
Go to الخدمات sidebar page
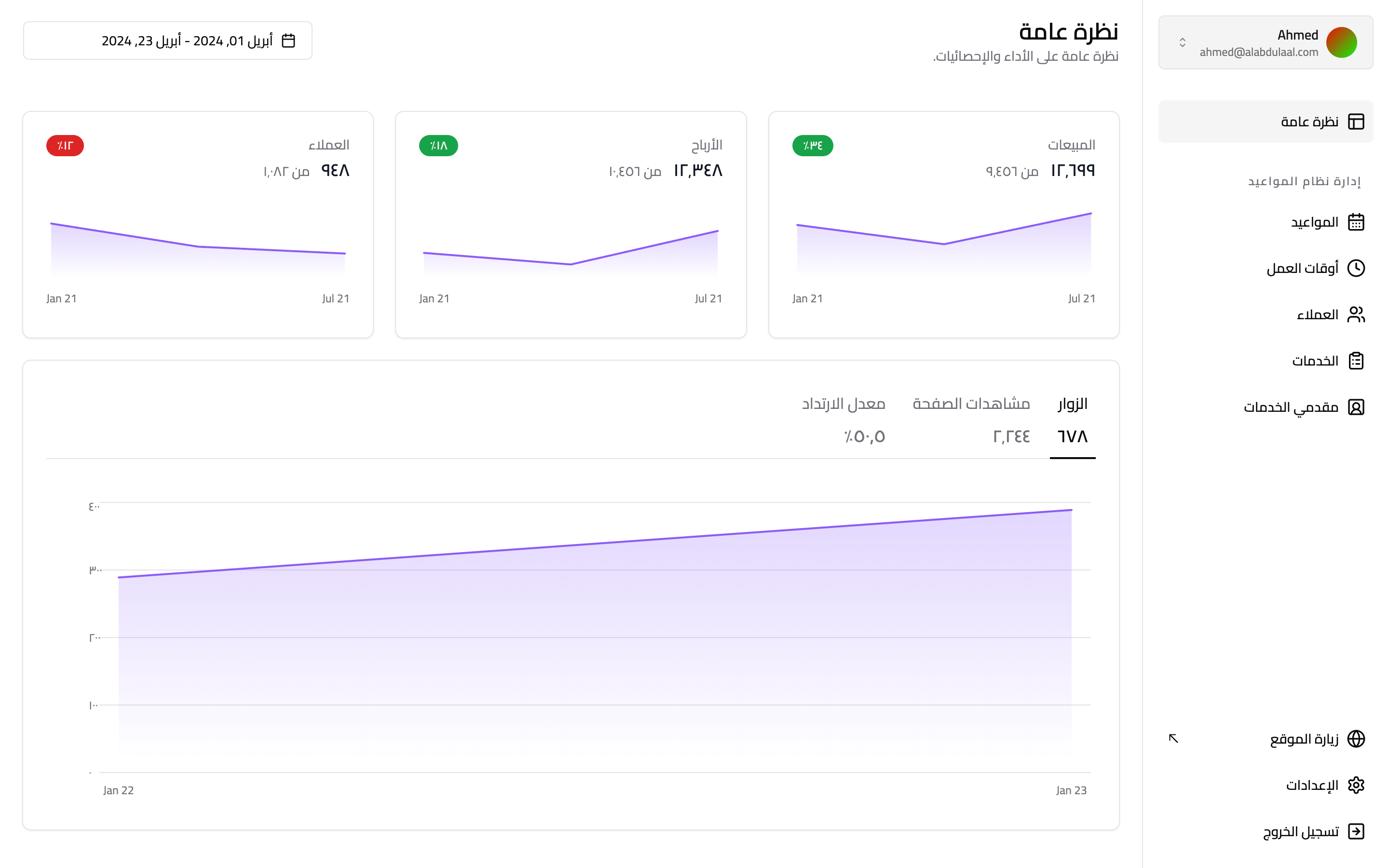click(1266, 361)
